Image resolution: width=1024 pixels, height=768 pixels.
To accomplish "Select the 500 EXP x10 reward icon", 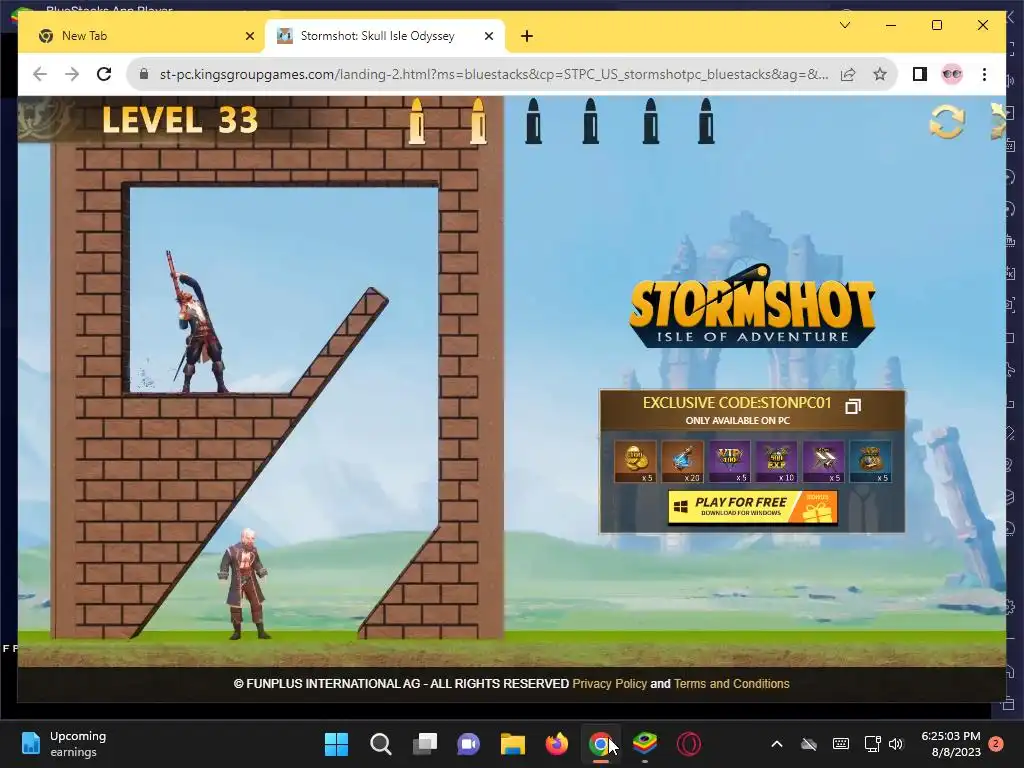I will 776,461.
